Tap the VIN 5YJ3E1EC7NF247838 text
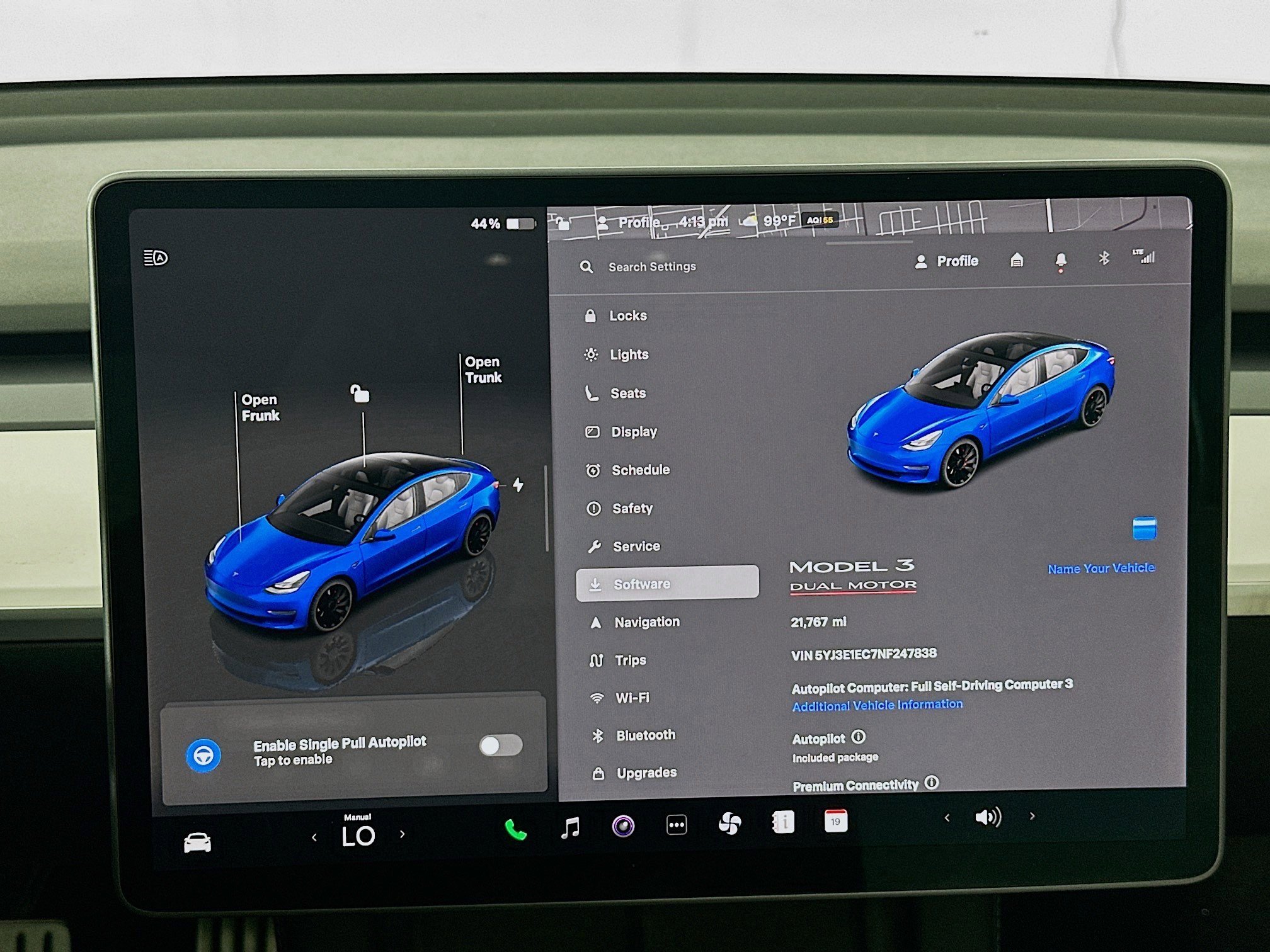 point(864,654)
